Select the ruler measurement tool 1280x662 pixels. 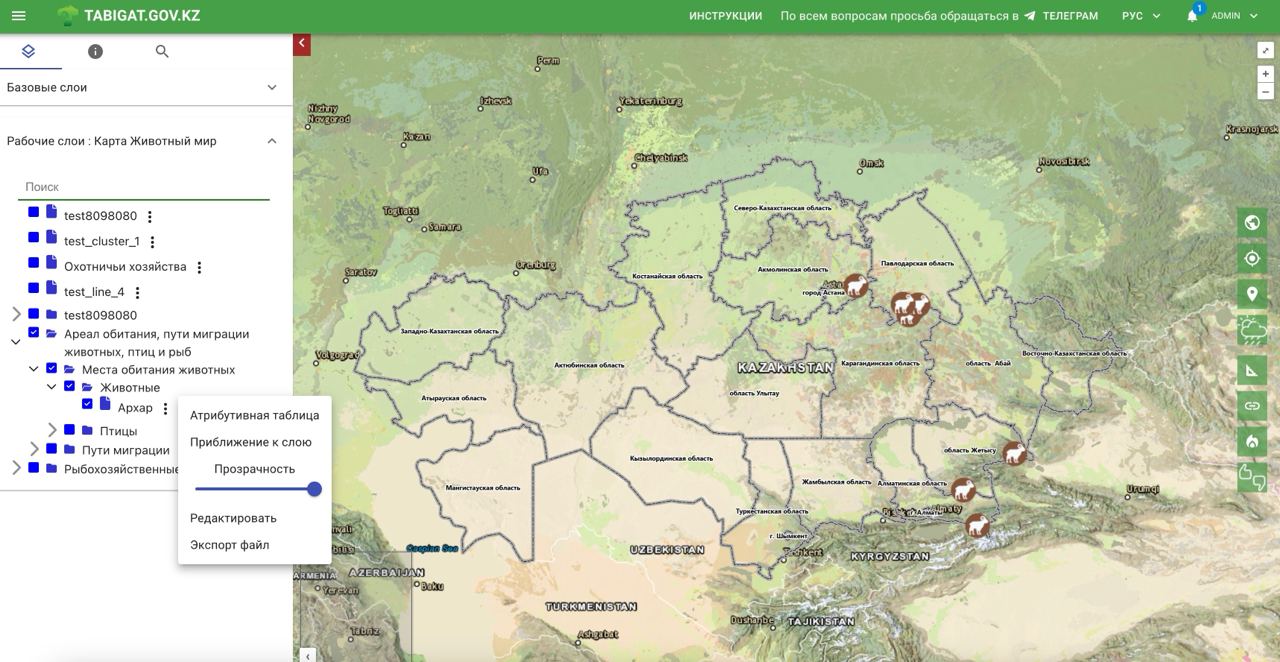coord(1252,371)
